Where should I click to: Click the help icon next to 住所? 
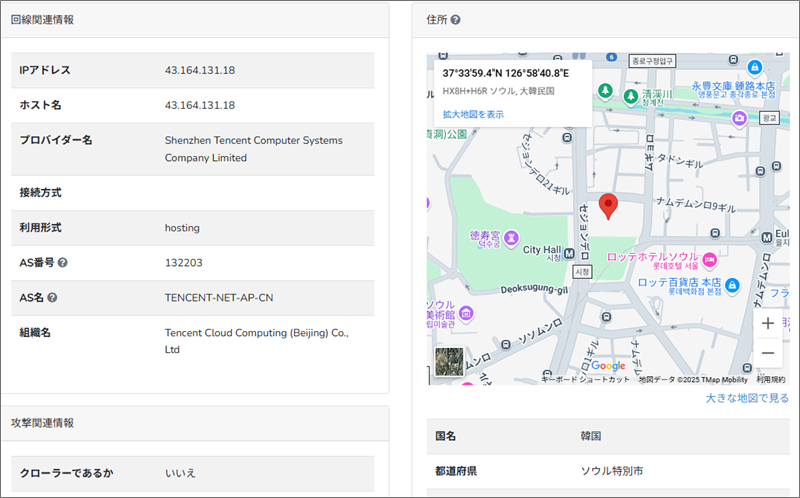pyautogui.click(x=456, y=20)
